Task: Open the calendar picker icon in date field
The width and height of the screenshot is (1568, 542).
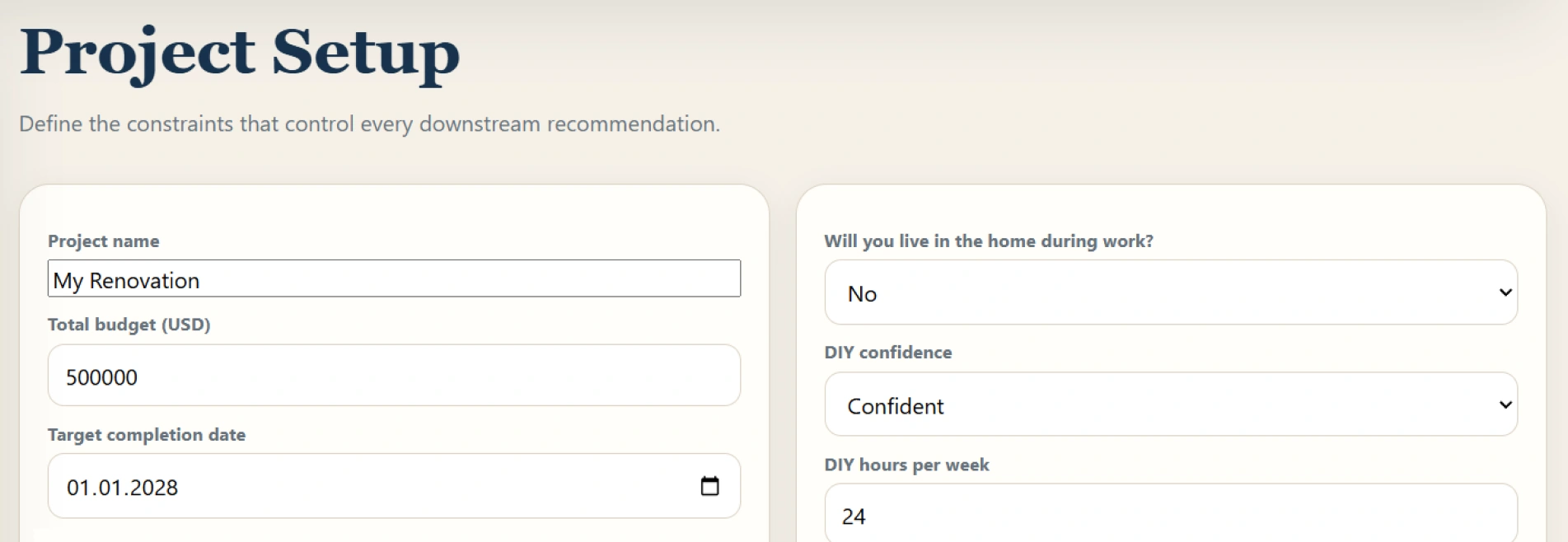Action: coord(709,486)
